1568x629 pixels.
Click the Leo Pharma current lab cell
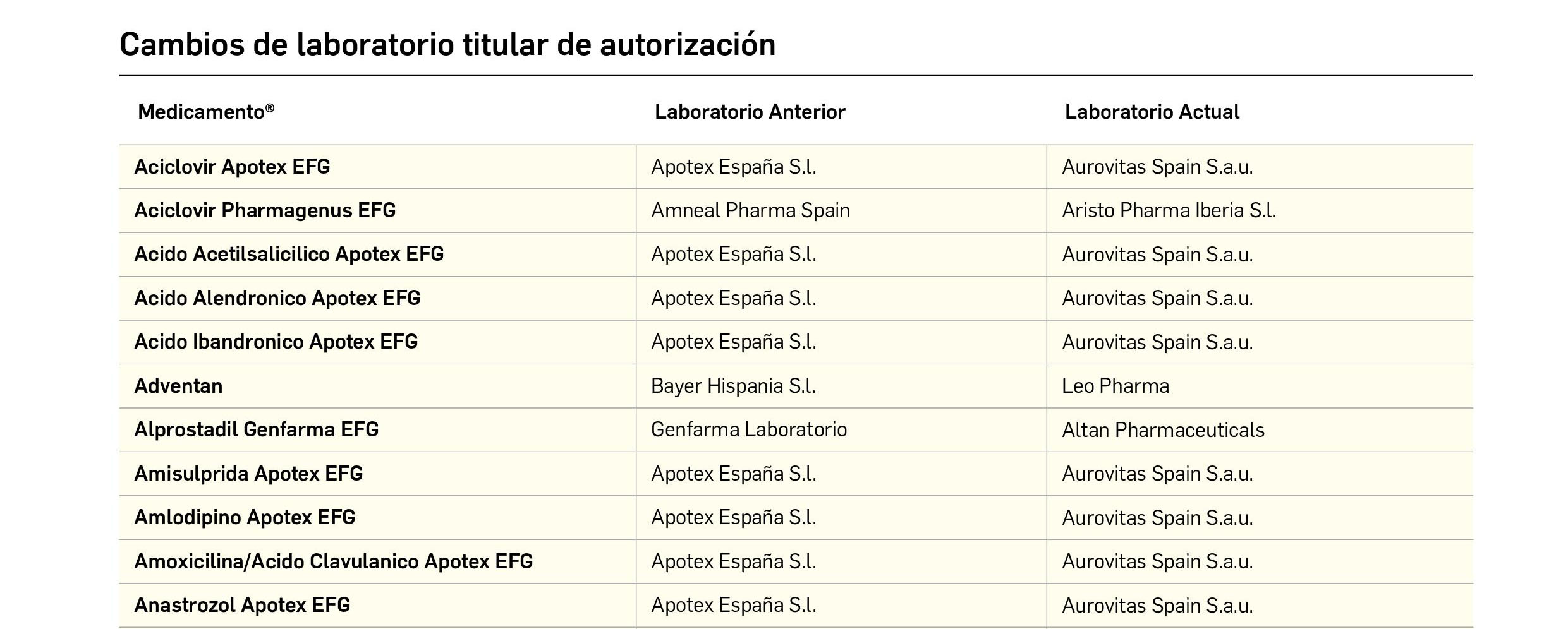pos(1115,386)
